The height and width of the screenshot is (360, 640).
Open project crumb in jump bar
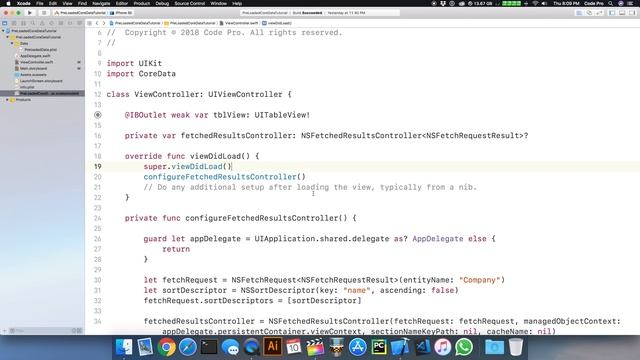tap(135, 23)
